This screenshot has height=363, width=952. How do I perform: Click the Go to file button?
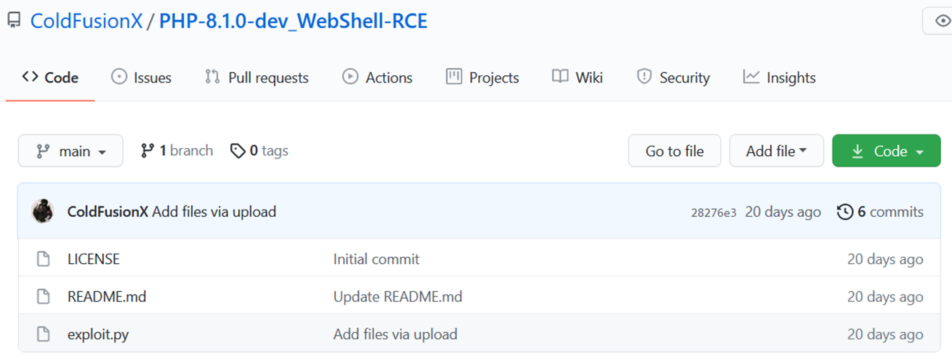pyautogui.click(x=675, y=151)
